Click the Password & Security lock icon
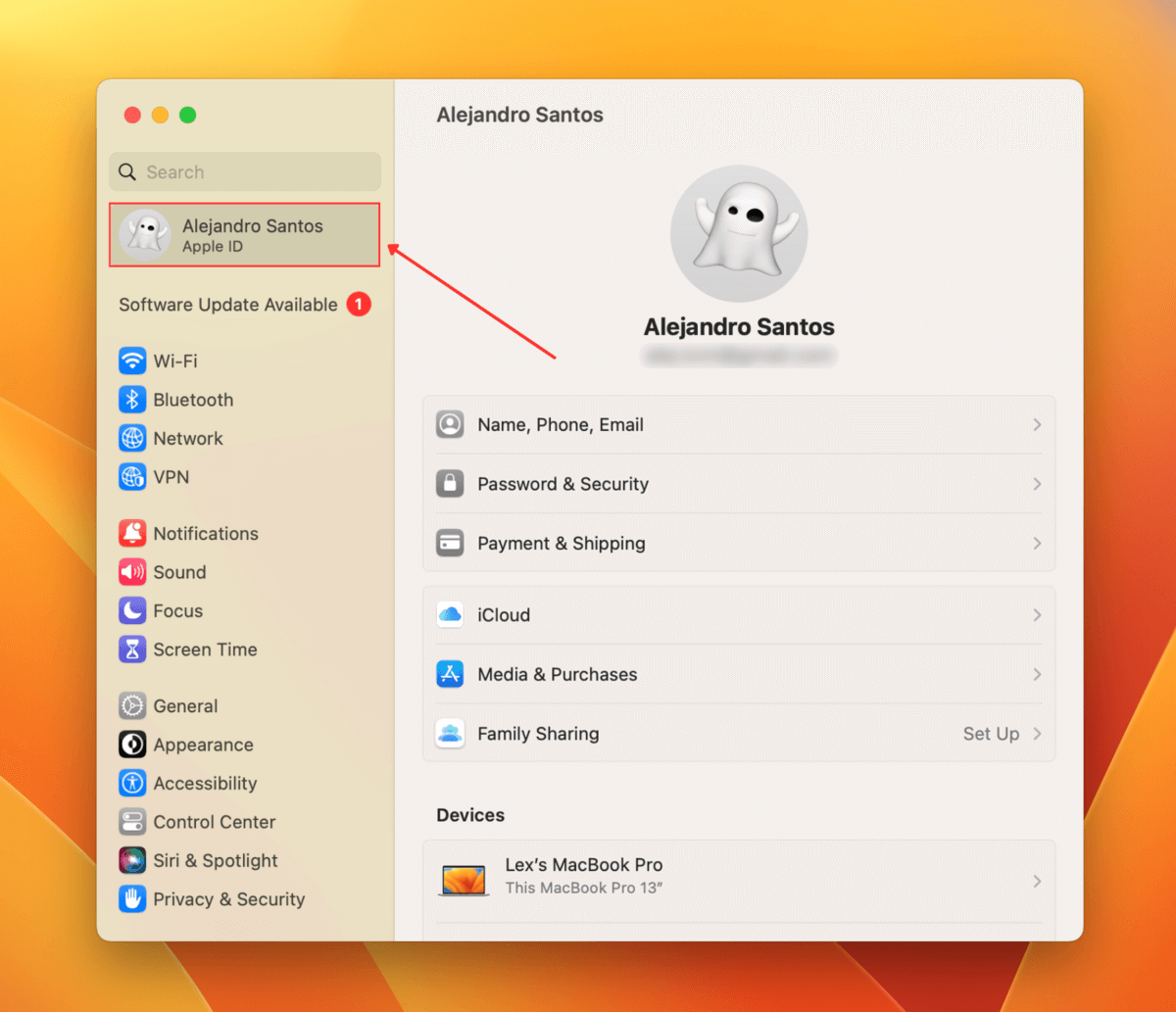Image resolution: width=1176 pixels, height=1012 pixels. [x=450, y=483]
